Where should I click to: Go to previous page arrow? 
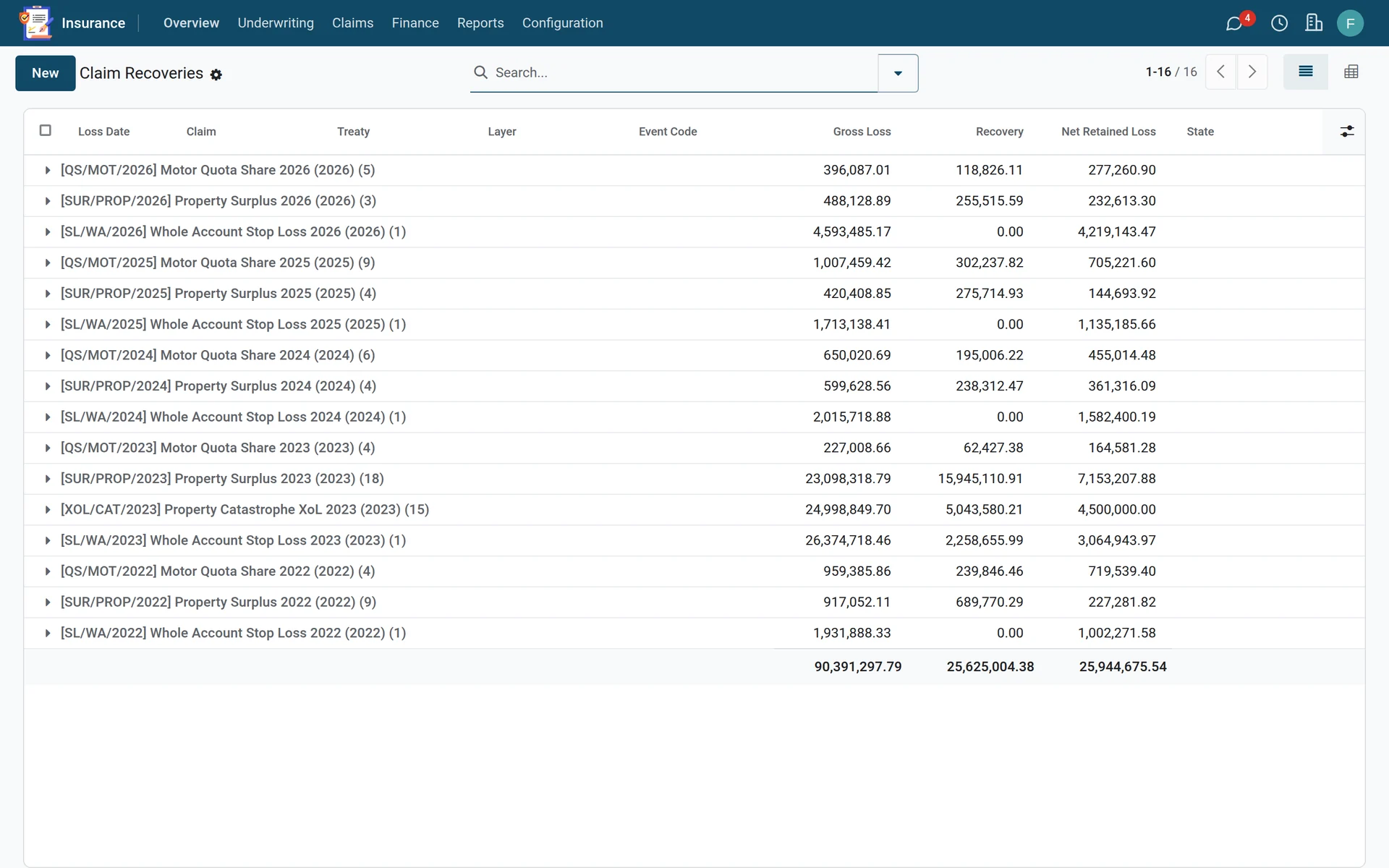[1220, 72]
